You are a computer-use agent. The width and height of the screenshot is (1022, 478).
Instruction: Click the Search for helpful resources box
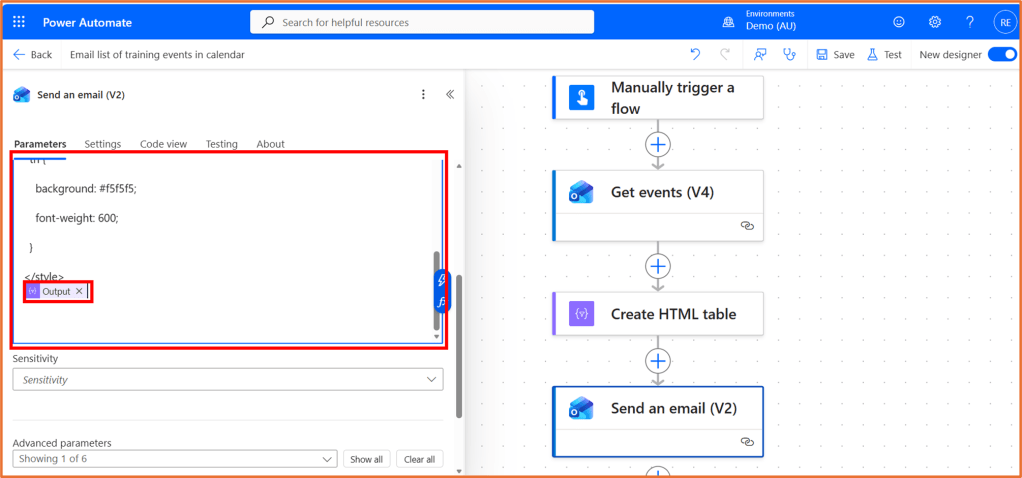click(x=422, y=22)
